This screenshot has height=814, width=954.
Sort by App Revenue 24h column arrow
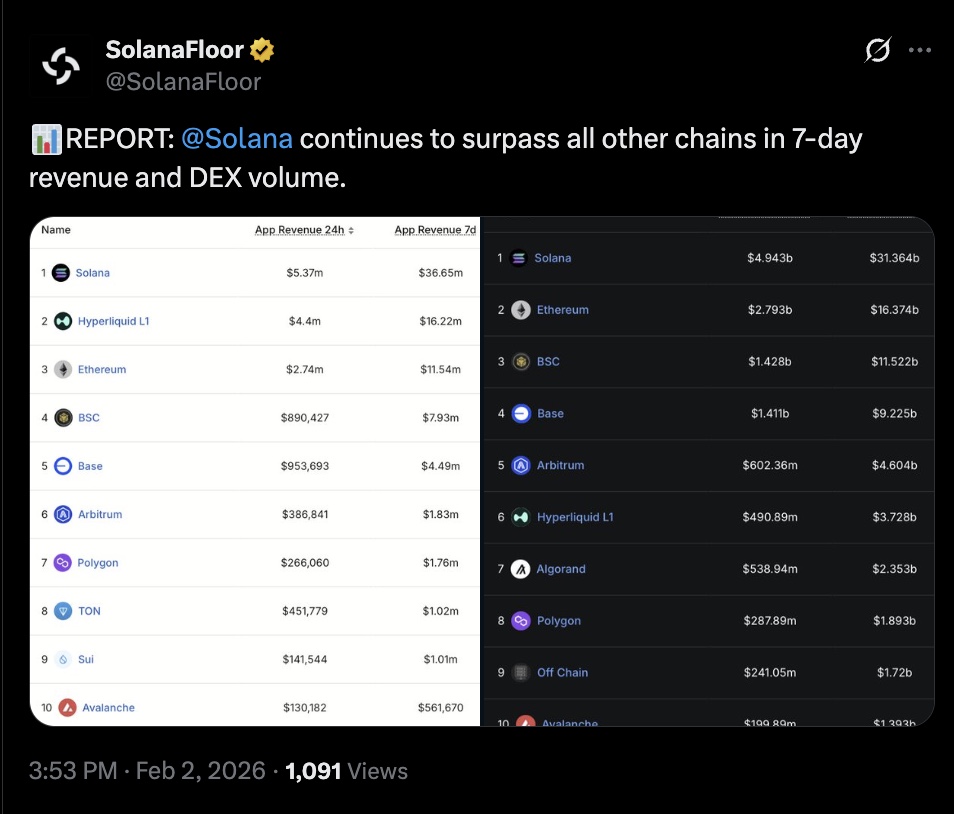350,231
